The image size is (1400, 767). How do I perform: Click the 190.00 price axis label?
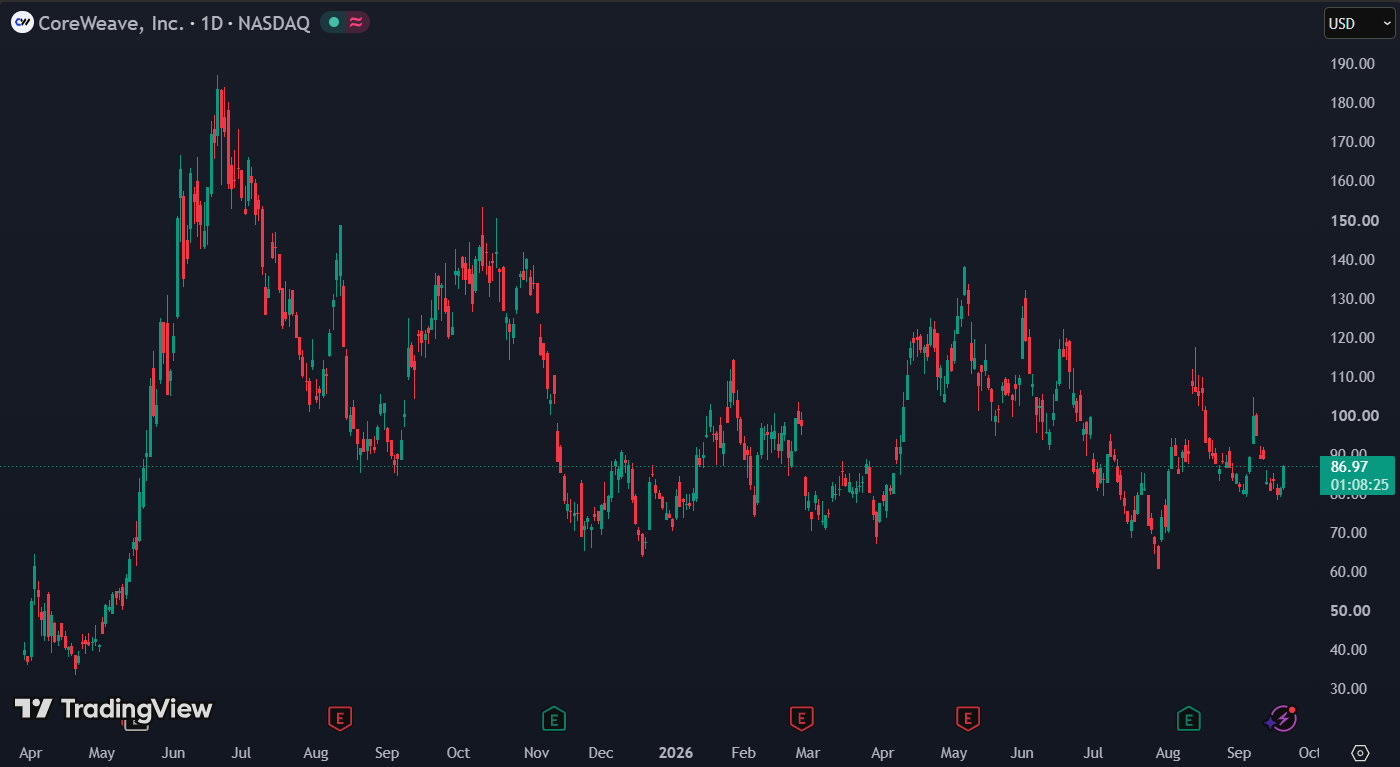click(x=1354, y=64)
